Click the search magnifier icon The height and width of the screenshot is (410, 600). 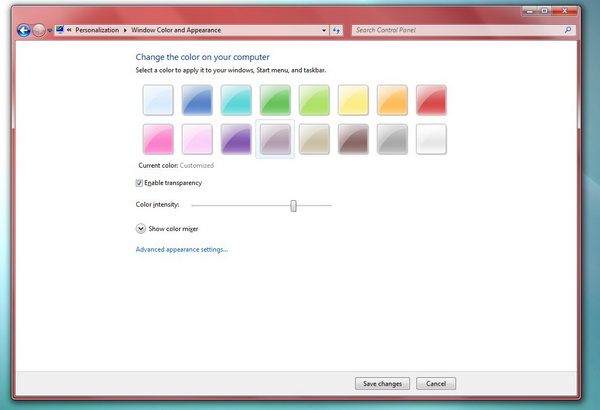(569, 31)
